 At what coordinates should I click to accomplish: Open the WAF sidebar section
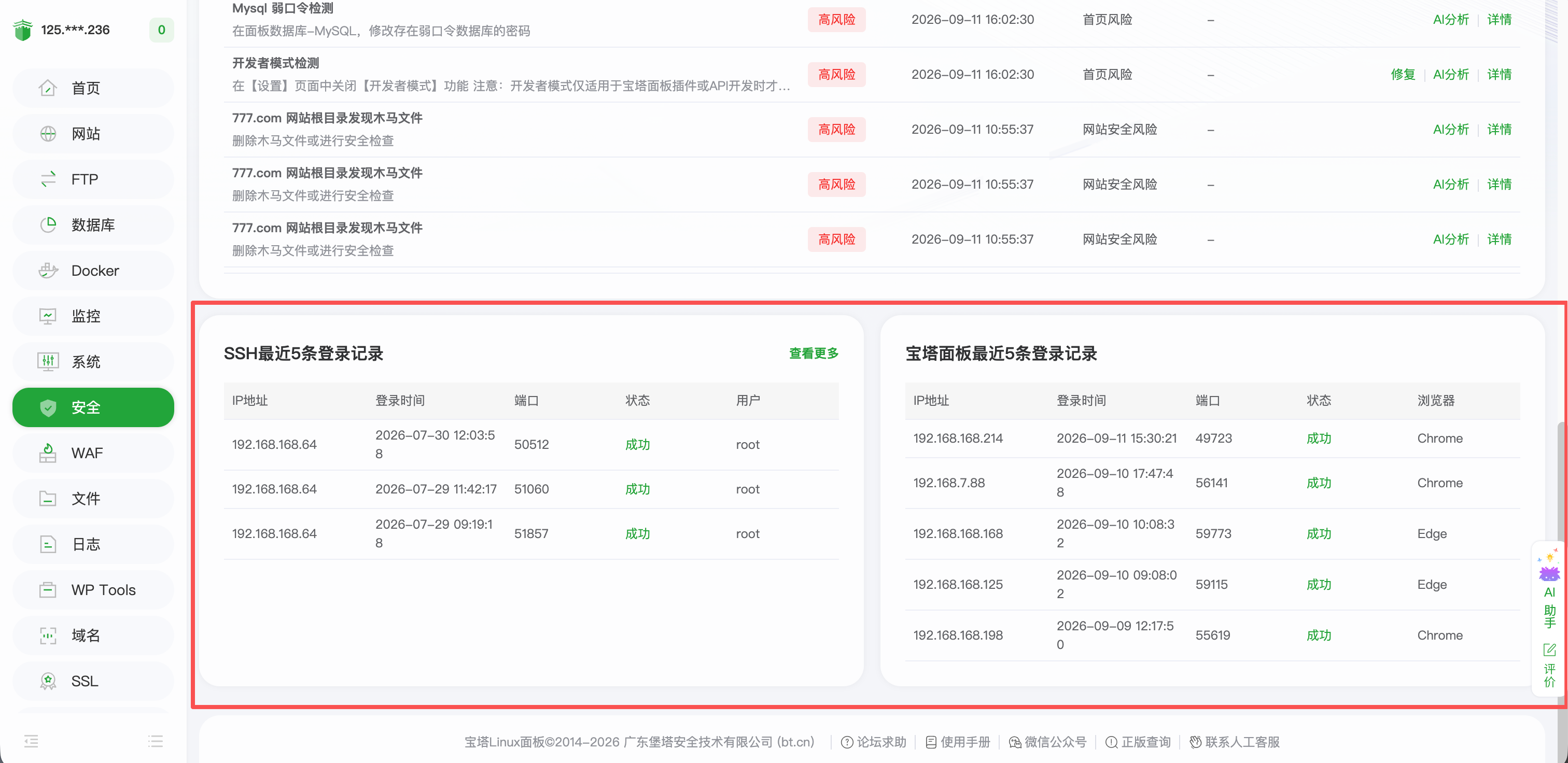click(92, 454)
